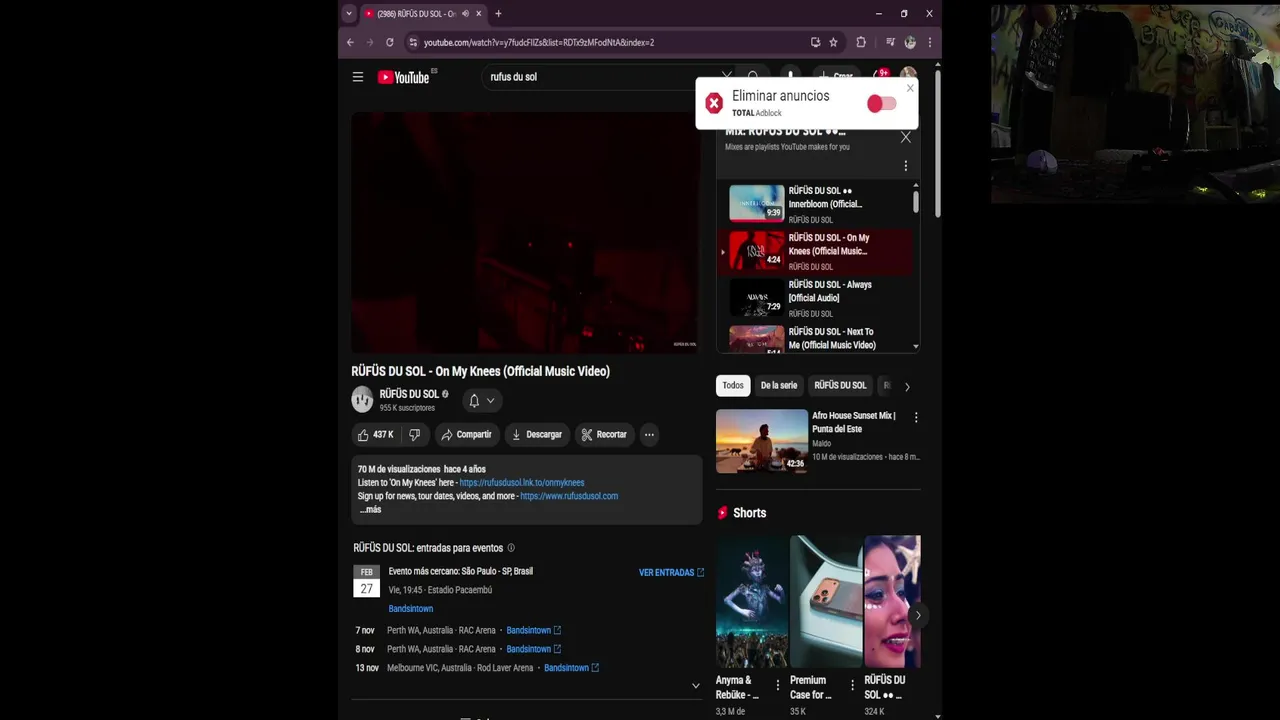
Task: Open Bandsintown link for the 8 nov Perth show
Action: coord(534,649)
